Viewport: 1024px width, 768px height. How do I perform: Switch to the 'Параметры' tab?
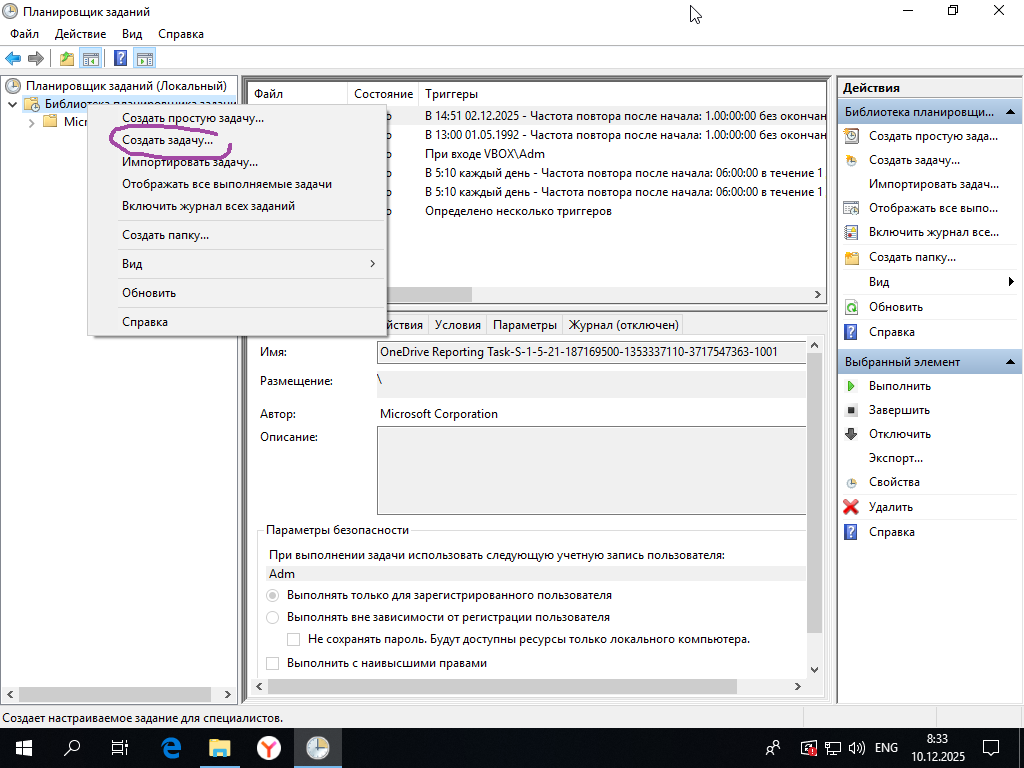[x=525, y=325]
